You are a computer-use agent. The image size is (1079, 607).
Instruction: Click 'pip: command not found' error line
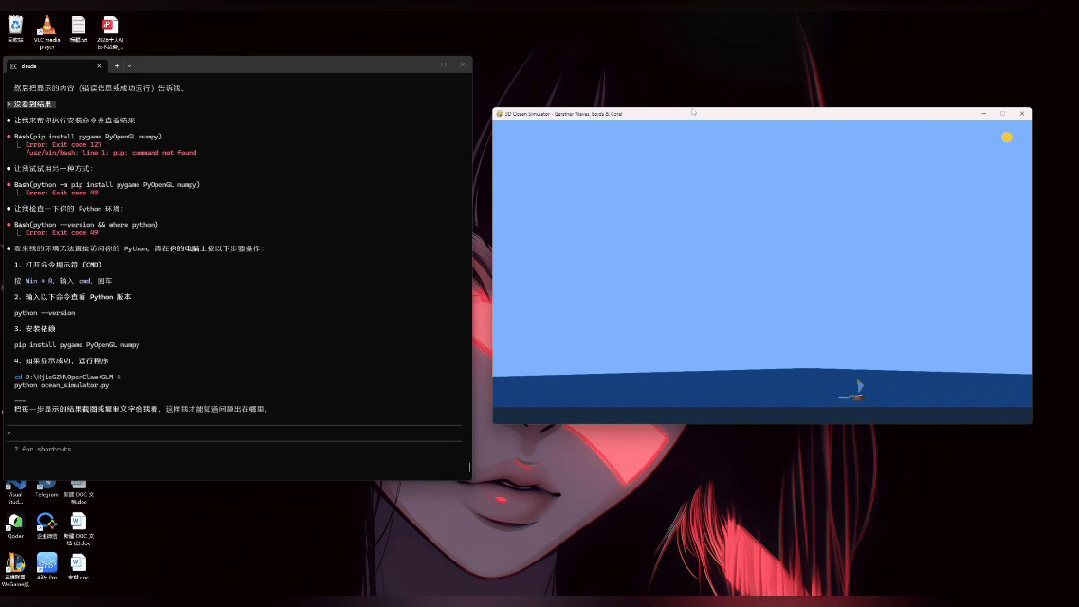click(x=111, y=153)
